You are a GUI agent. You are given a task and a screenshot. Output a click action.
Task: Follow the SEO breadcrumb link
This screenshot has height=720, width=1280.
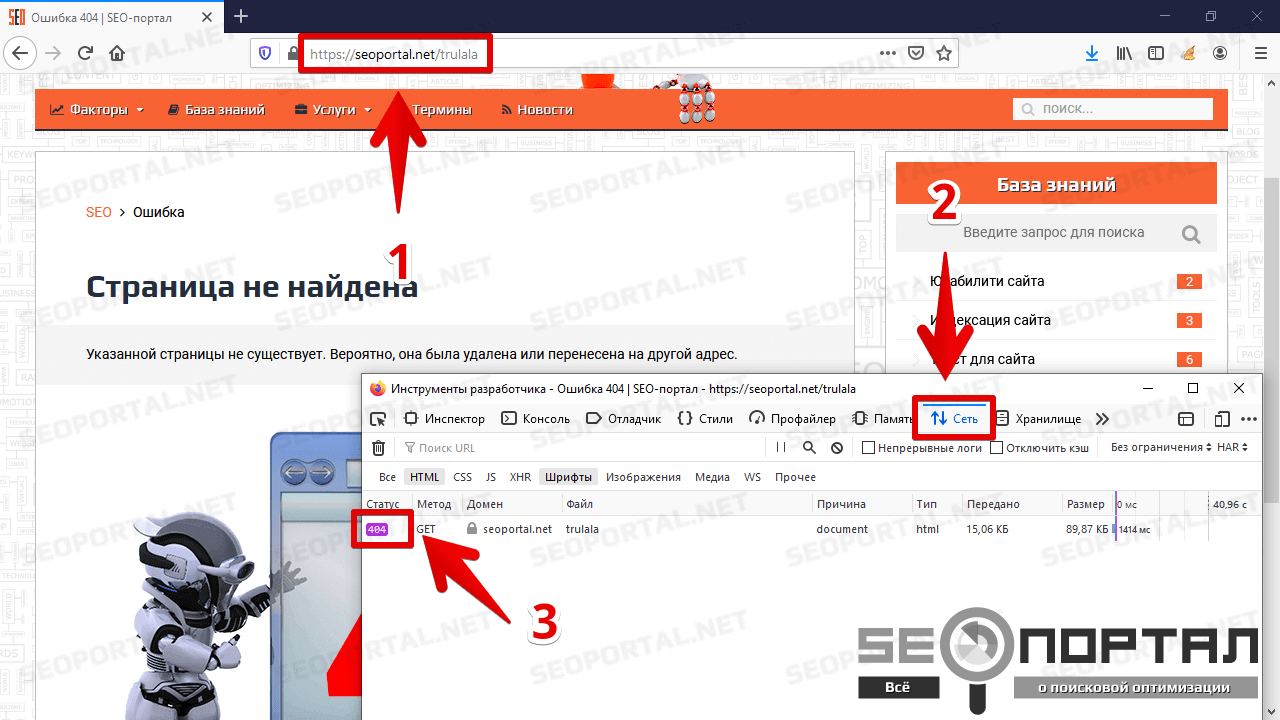tap(99, 212)
